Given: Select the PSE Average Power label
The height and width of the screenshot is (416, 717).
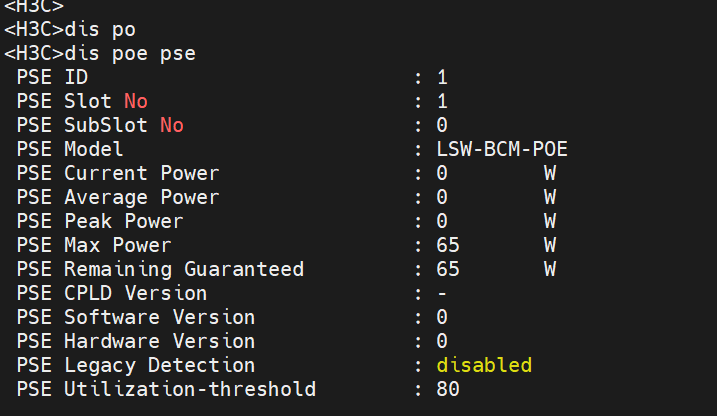Looking at the screenshot, I should click(x=118, y=197).
